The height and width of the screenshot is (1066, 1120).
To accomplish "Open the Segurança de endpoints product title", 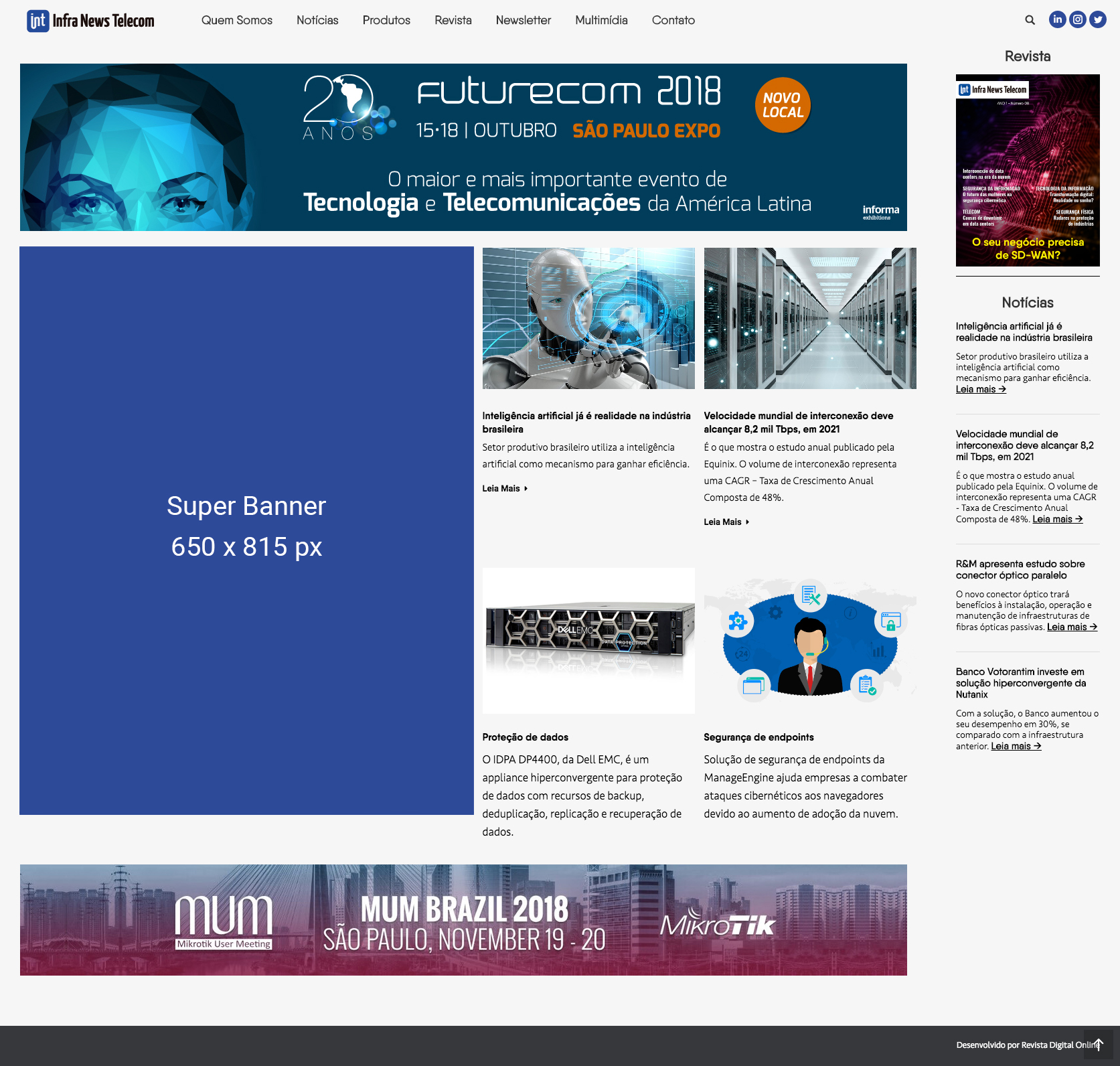I will [x=758, y=737].
